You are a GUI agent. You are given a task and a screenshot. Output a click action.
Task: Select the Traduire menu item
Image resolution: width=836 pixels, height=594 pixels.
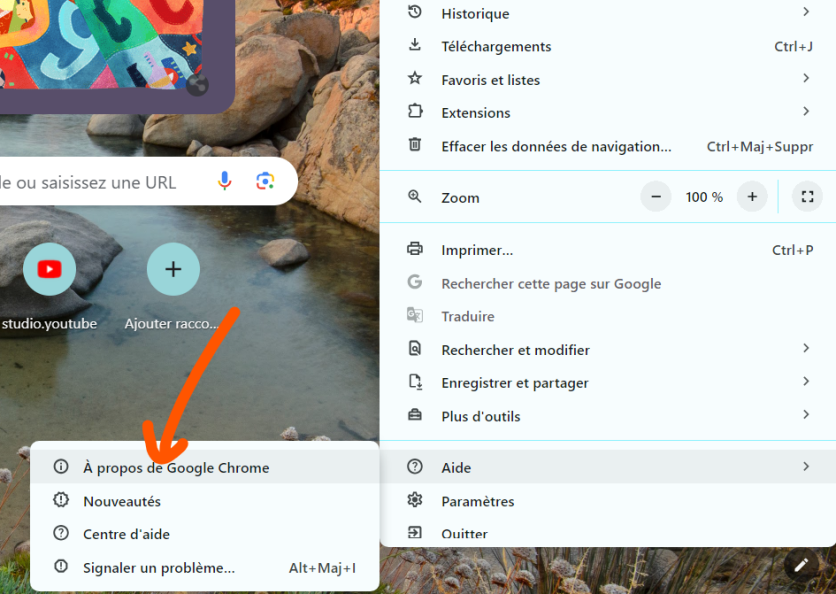pos(608,316)
